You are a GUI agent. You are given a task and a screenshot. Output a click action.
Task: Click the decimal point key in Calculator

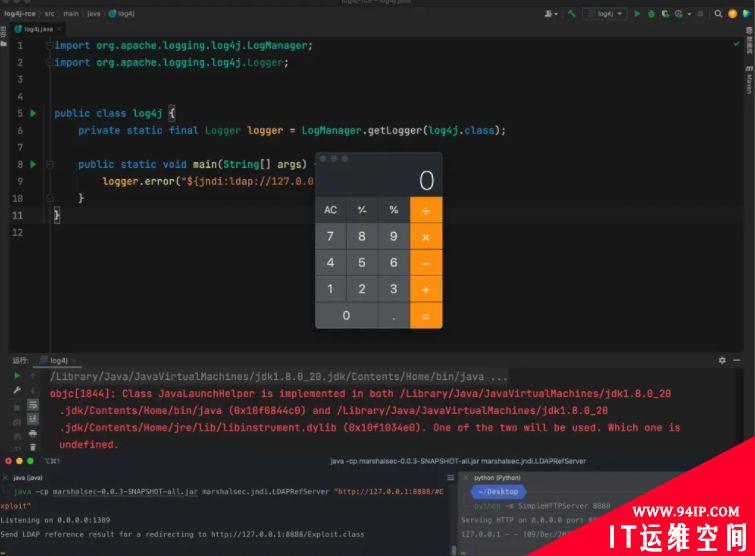click(394, 316)
